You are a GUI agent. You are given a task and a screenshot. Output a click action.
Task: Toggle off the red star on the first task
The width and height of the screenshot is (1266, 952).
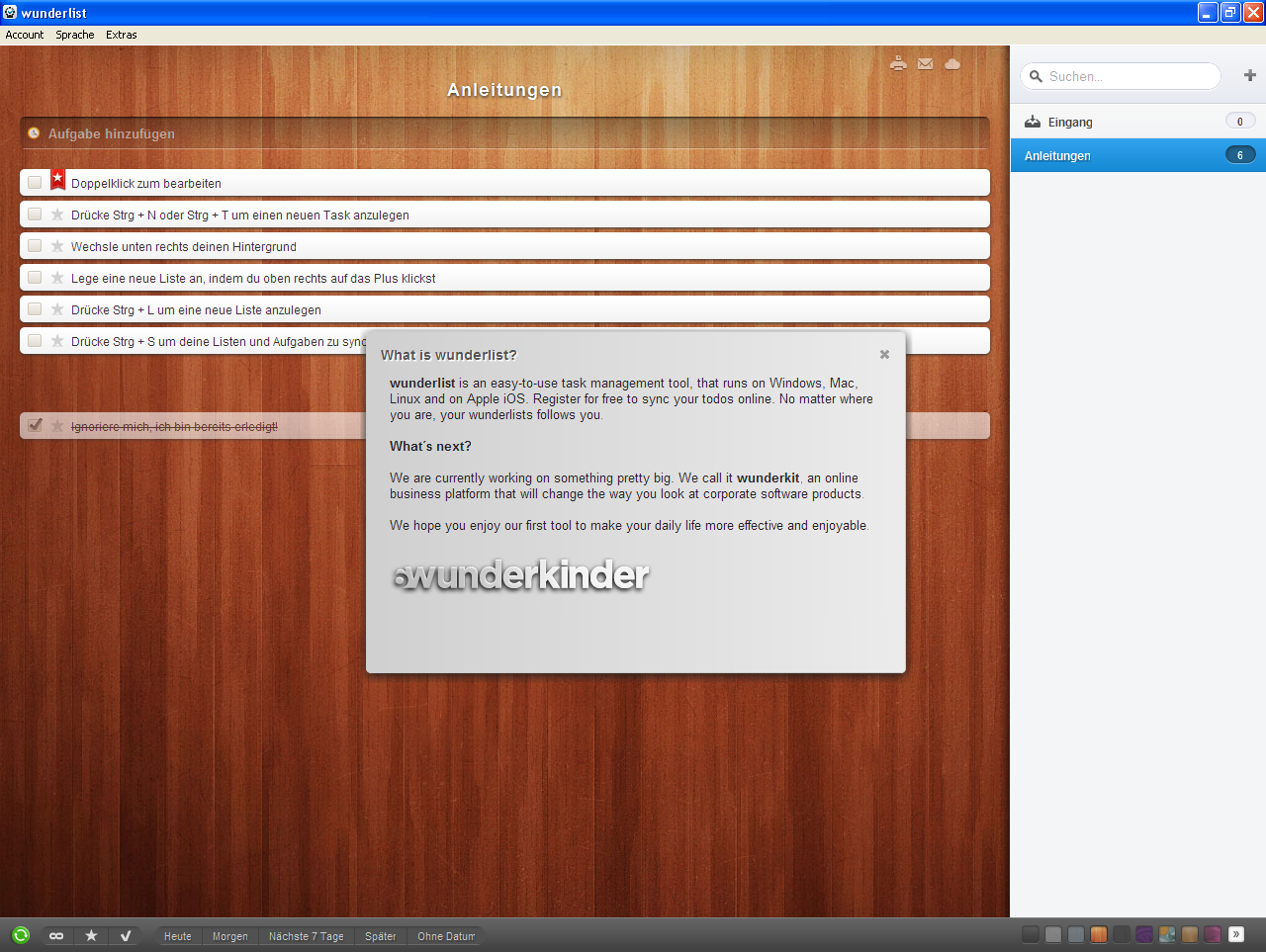[57, 180]
